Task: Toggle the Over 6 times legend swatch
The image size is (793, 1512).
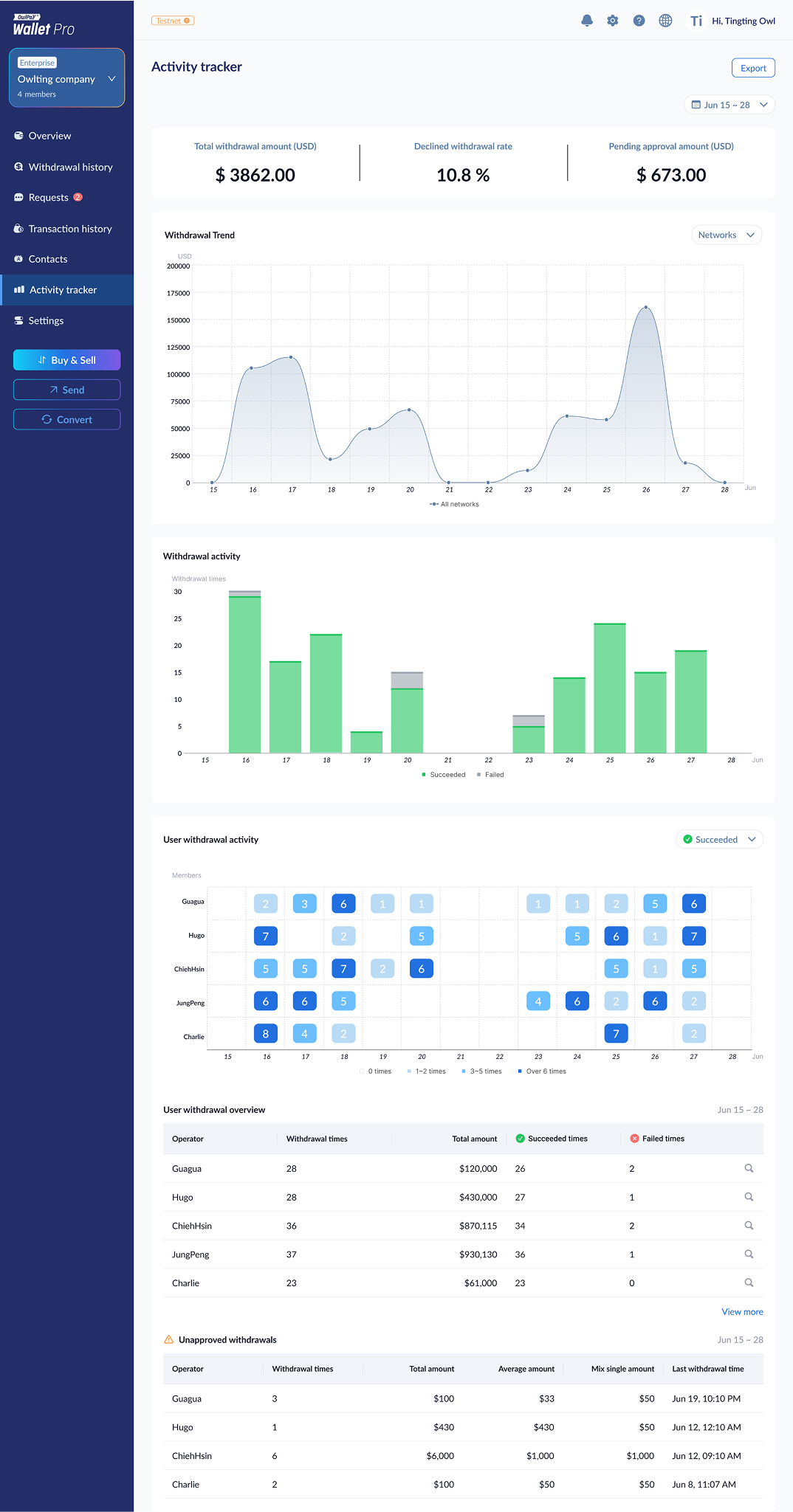Action: tap(520, 1071)
